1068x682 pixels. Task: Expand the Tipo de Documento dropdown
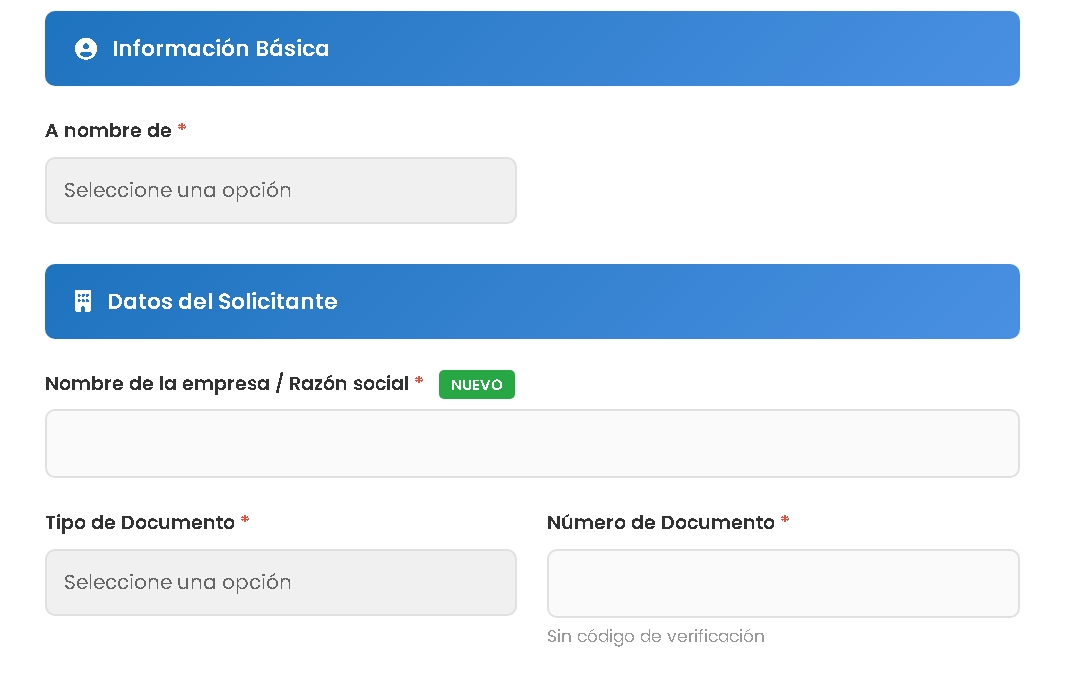280,582
